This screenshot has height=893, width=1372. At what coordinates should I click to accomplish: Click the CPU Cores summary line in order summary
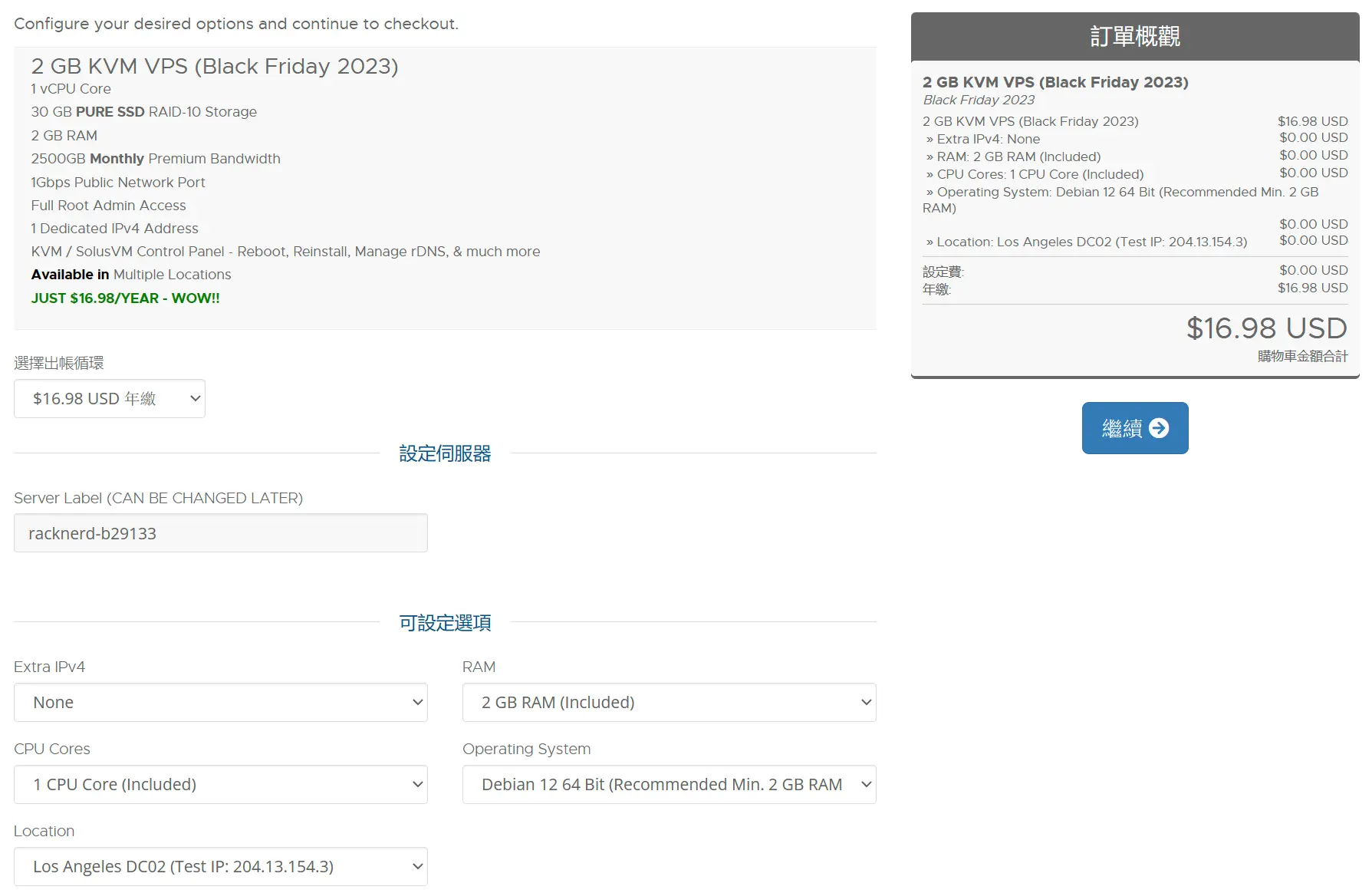click(1035, 174)
